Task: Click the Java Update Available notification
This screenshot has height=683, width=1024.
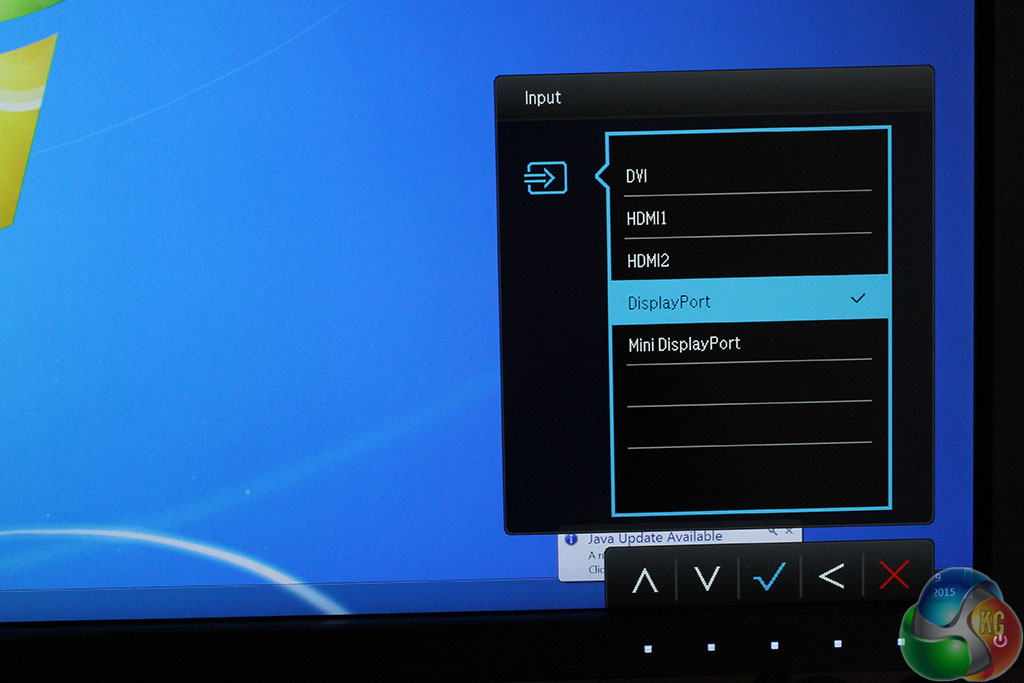Action: point(655,538)
